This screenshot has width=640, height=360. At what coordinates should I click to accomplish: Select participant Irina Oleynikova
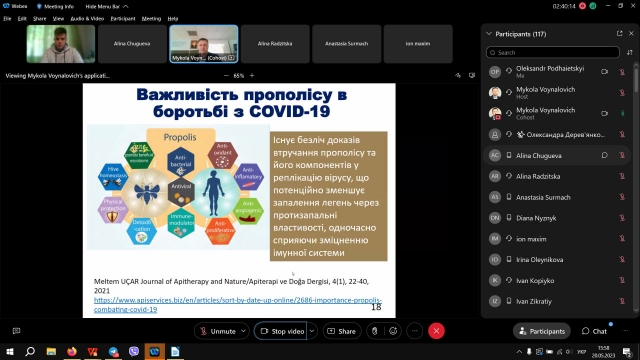557,260
